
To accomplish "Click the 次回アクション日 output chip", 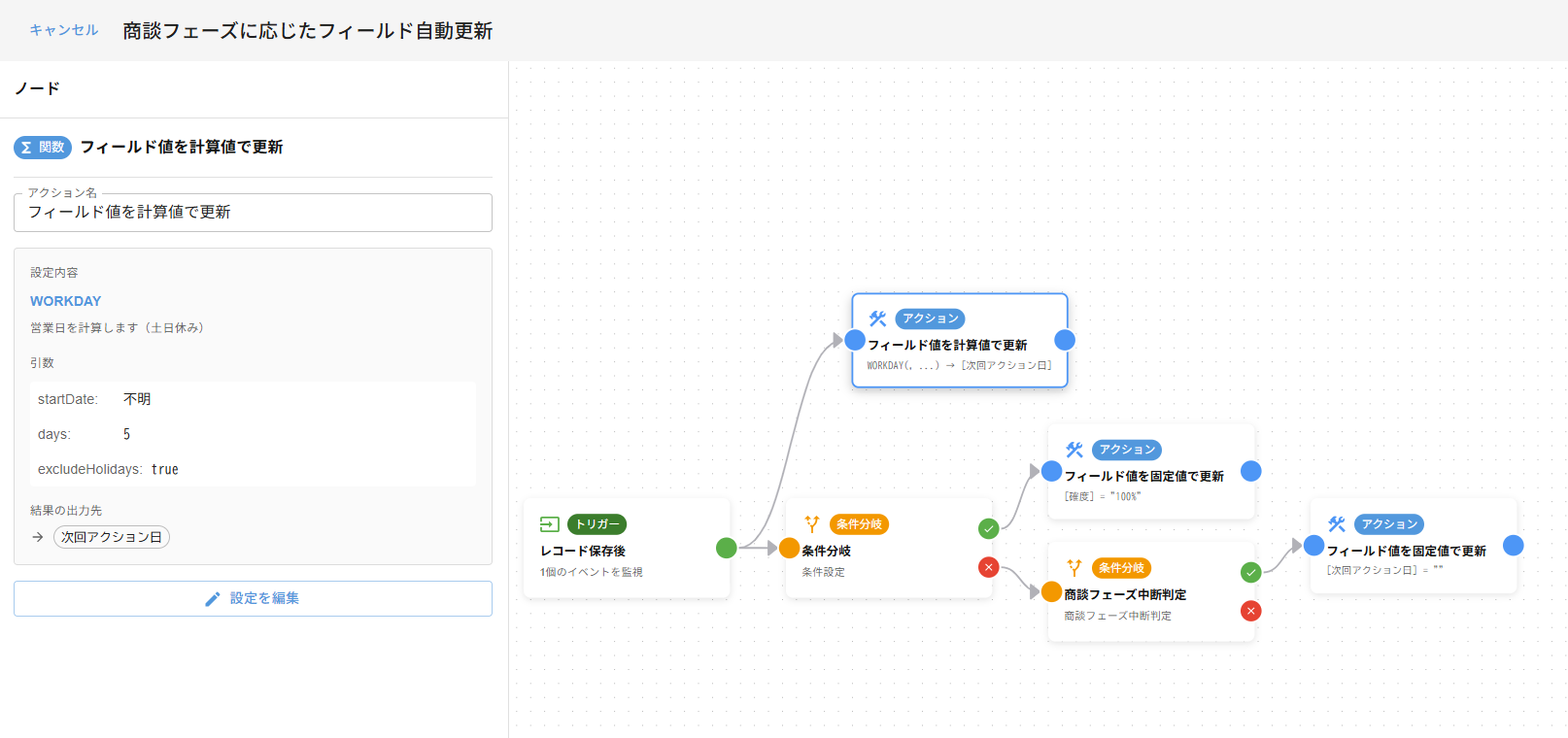I will 112,537.
